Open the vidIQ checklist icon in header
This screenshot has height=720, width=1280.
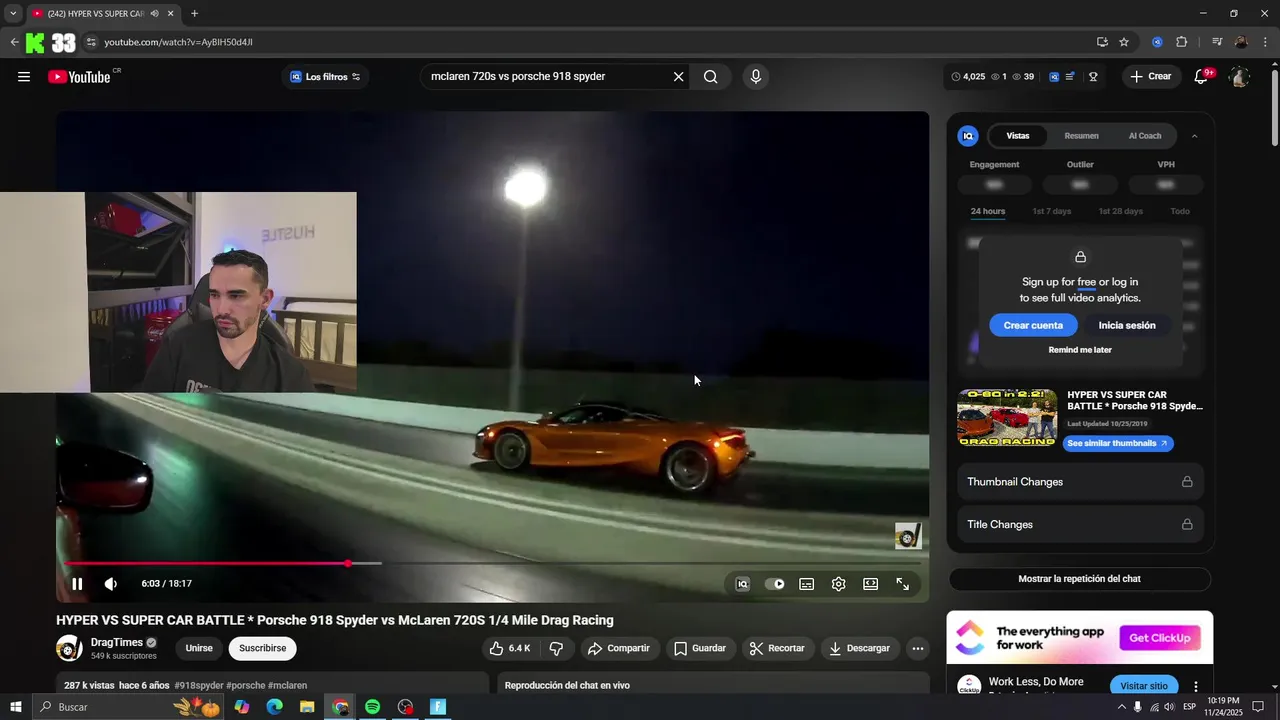[x=1070, y=77]
